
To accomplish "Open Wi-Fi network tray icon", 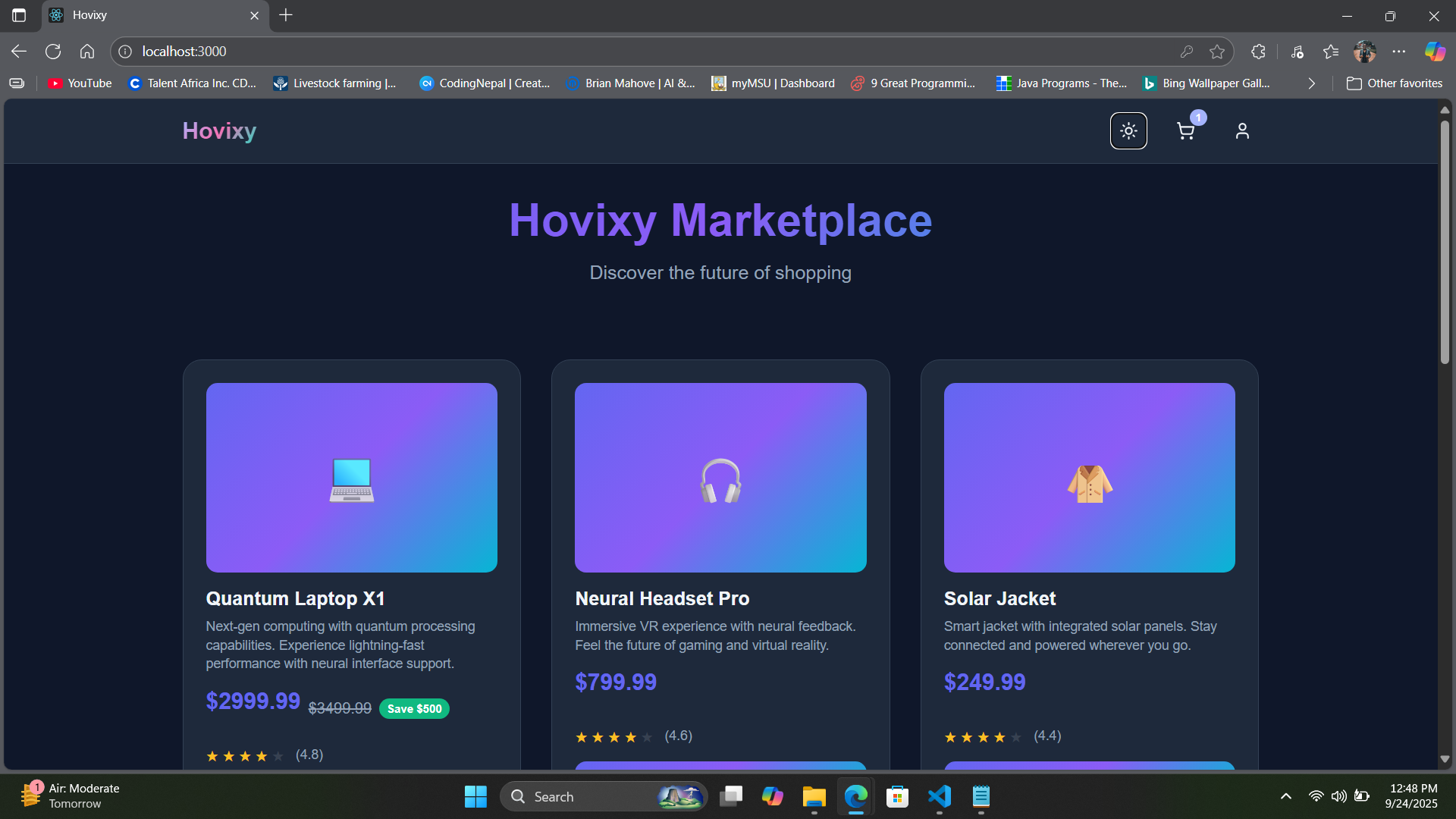I will click(x=1316, y=796).
